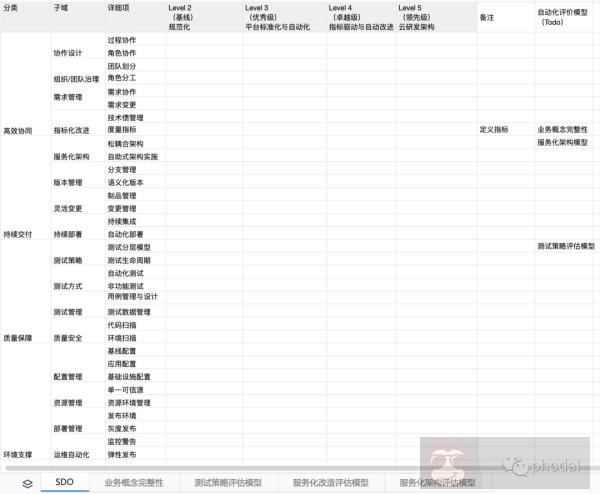Open the 服务化架构评估模型 sheet tab
Image resolution: width=600 pixels, height=494 pixels.
(437, 483)
